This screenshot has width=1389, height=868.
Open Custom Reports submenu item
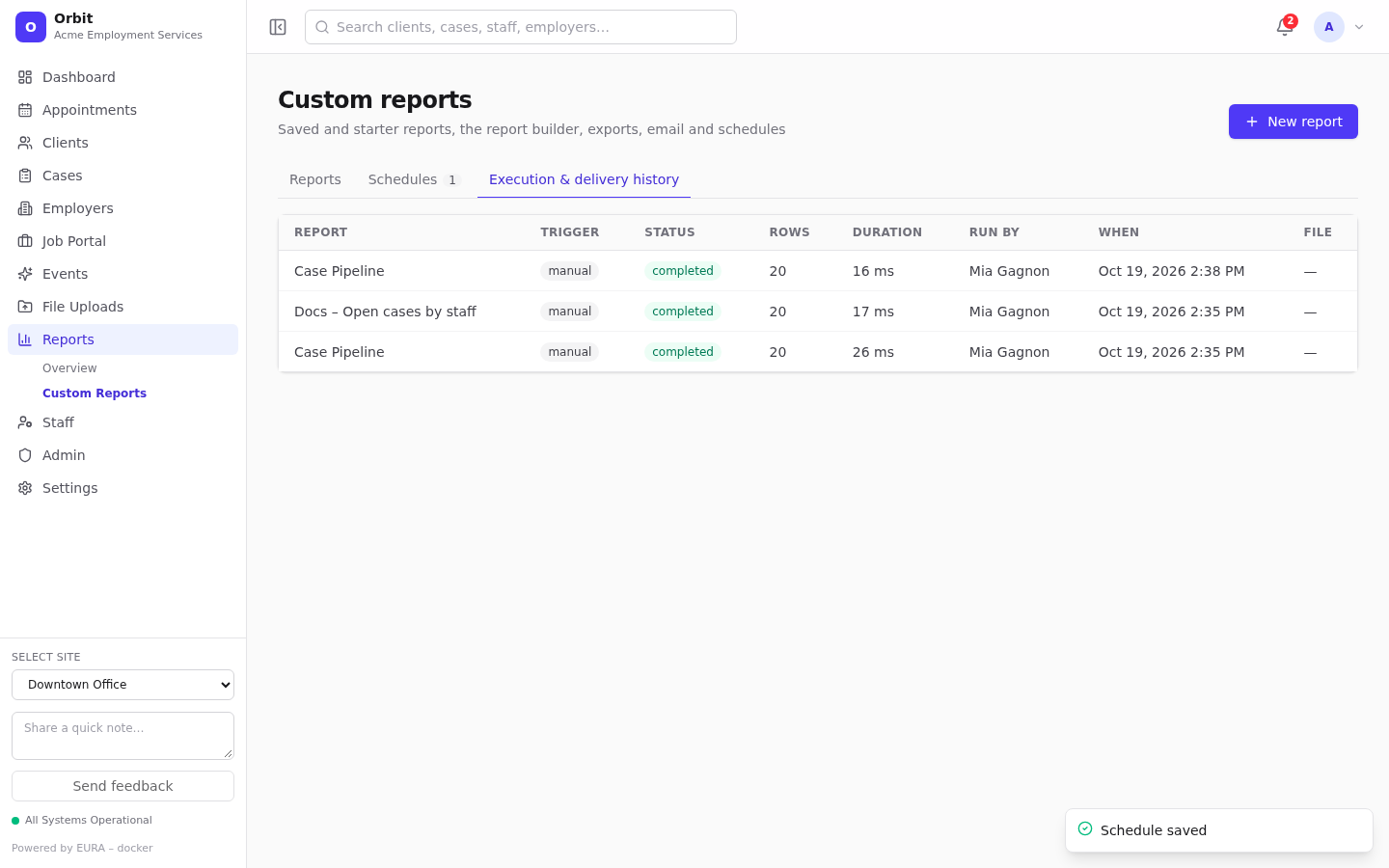pyautogui.click(x=95, y=393)
